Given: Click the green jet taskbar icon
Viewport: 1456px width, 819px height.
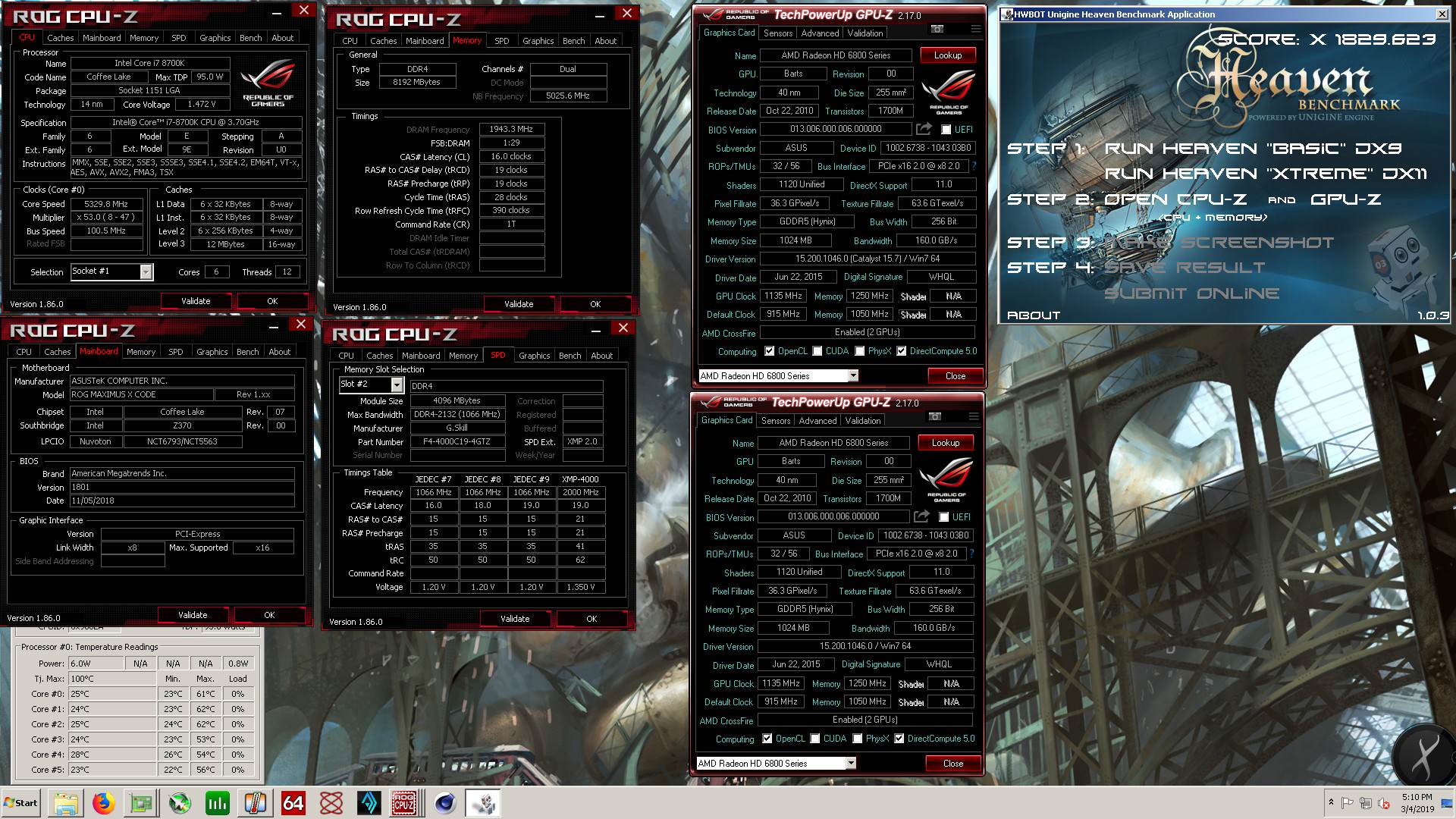Looking at the screenshot, I should [180, 803].
